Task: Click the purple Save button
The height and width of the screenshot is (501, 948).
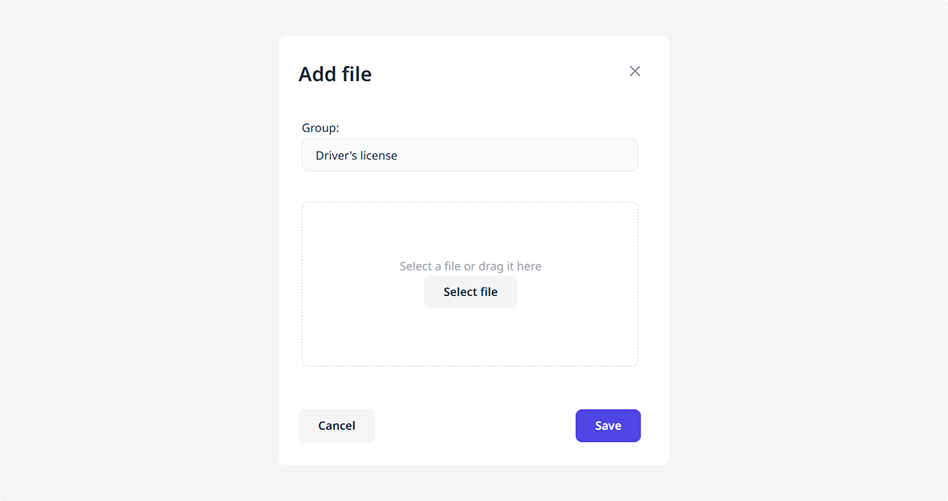Action: click(608, 426)
